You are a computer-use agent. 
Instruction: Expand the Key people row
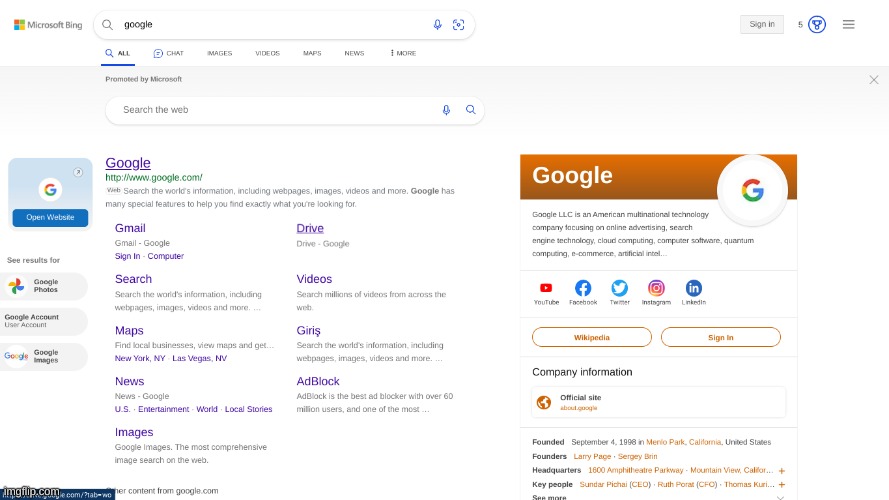pos(781,484)
